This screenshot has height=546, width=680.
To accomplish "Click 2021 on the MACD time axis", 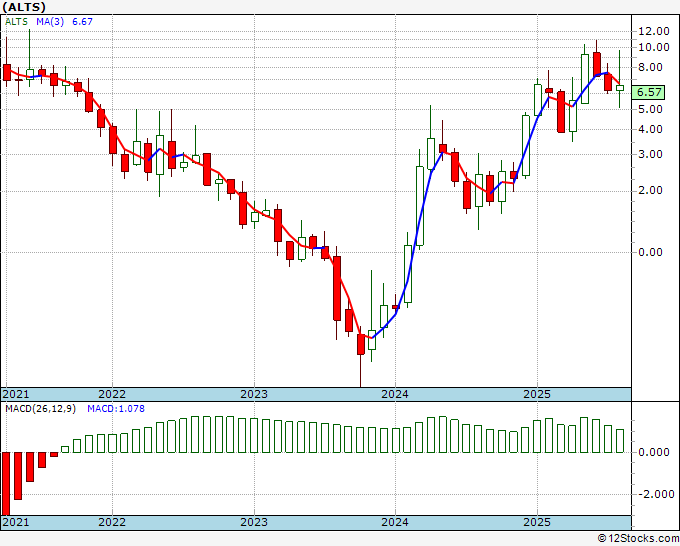I will (16, 522).
